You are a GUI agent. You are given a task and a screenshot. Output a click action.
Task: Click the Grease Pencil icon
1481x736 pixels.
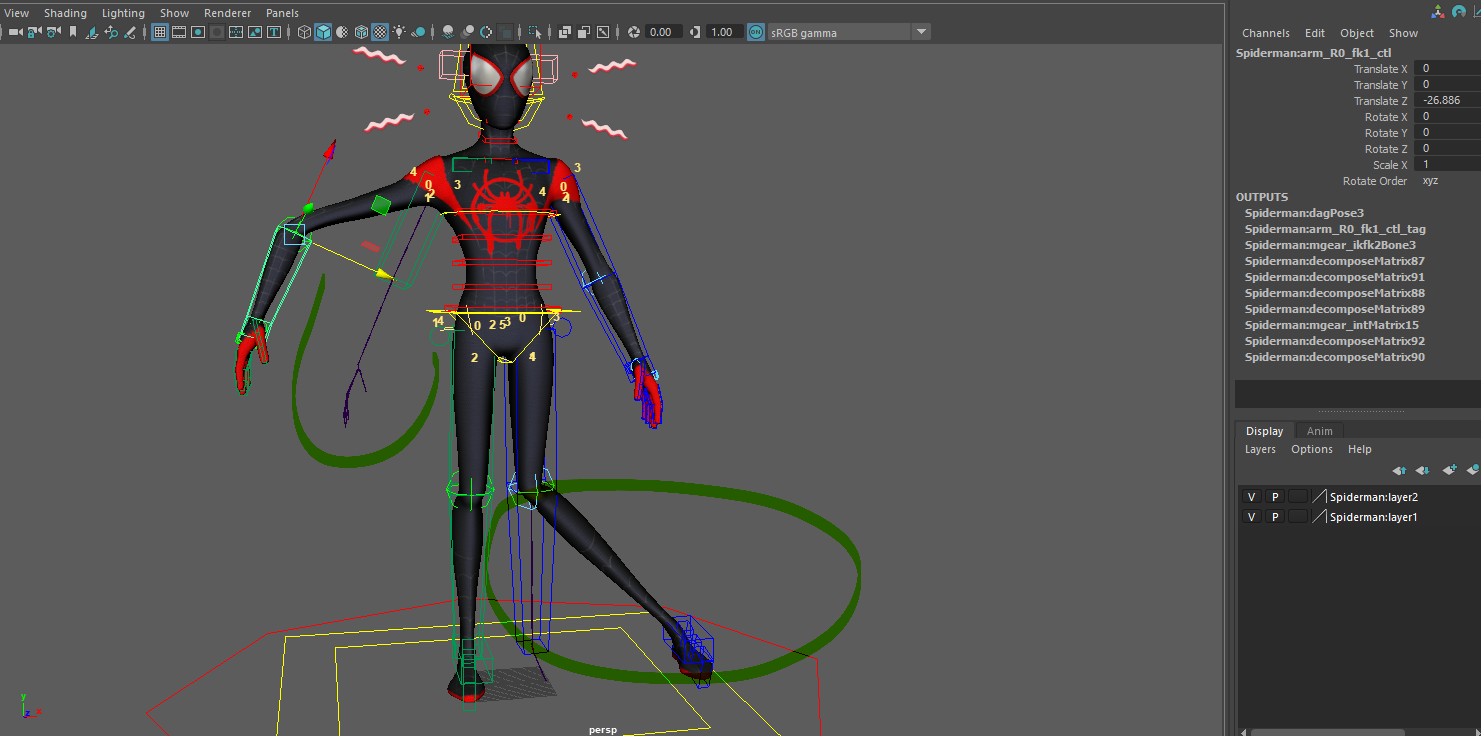(130, 32)
